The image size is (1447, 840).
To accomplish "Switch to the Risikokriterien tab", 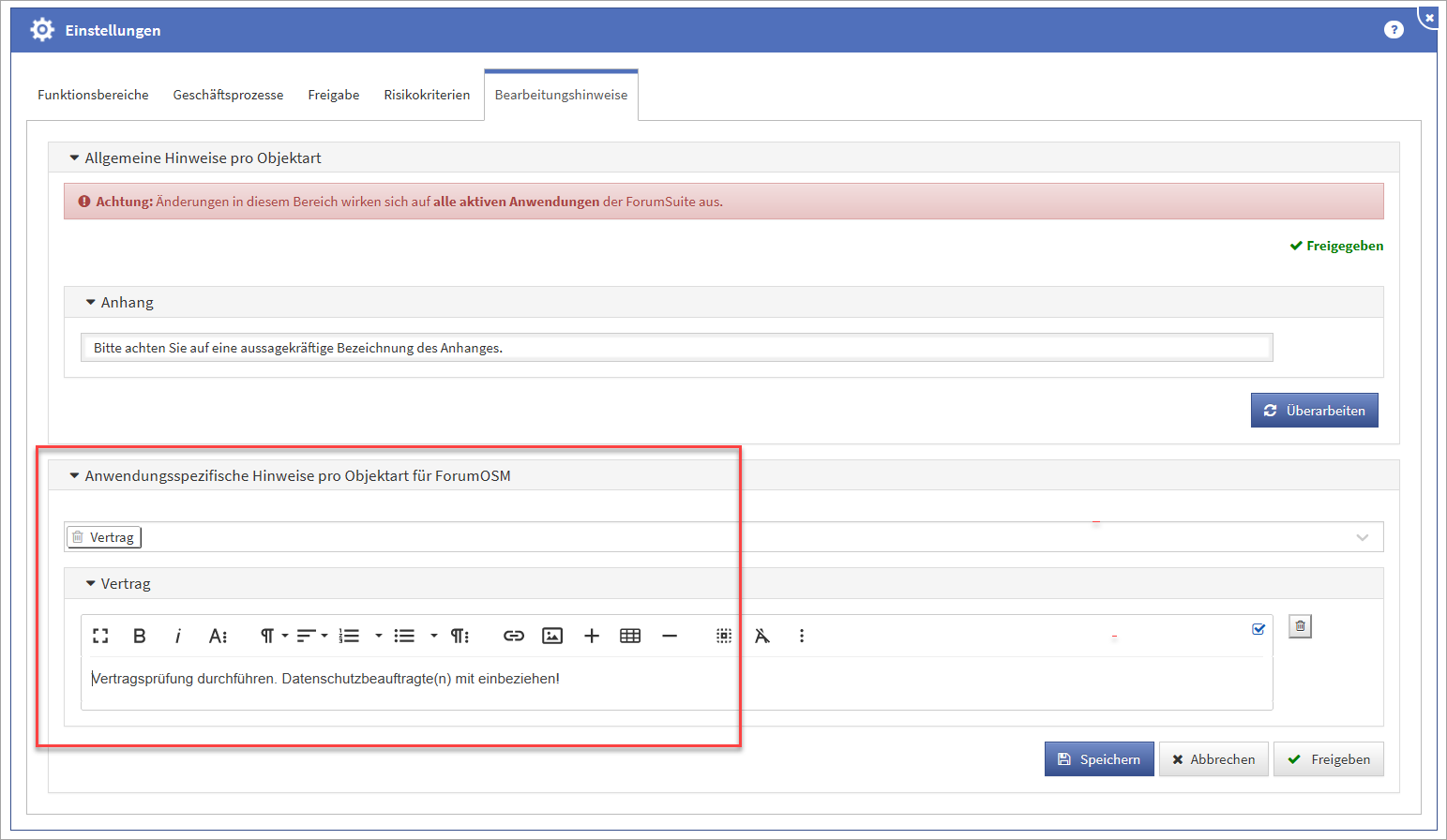I will pos(427,95).
